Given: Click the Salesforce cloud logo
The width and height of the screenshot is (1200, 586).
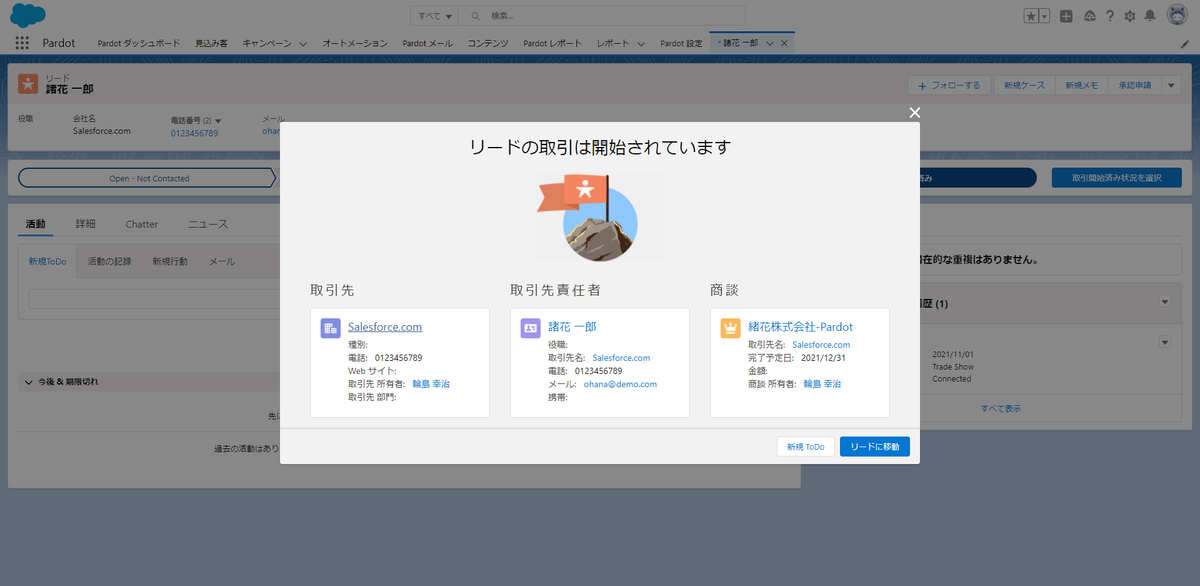Looking at the screenshot, I should click(x=26, y=15).
